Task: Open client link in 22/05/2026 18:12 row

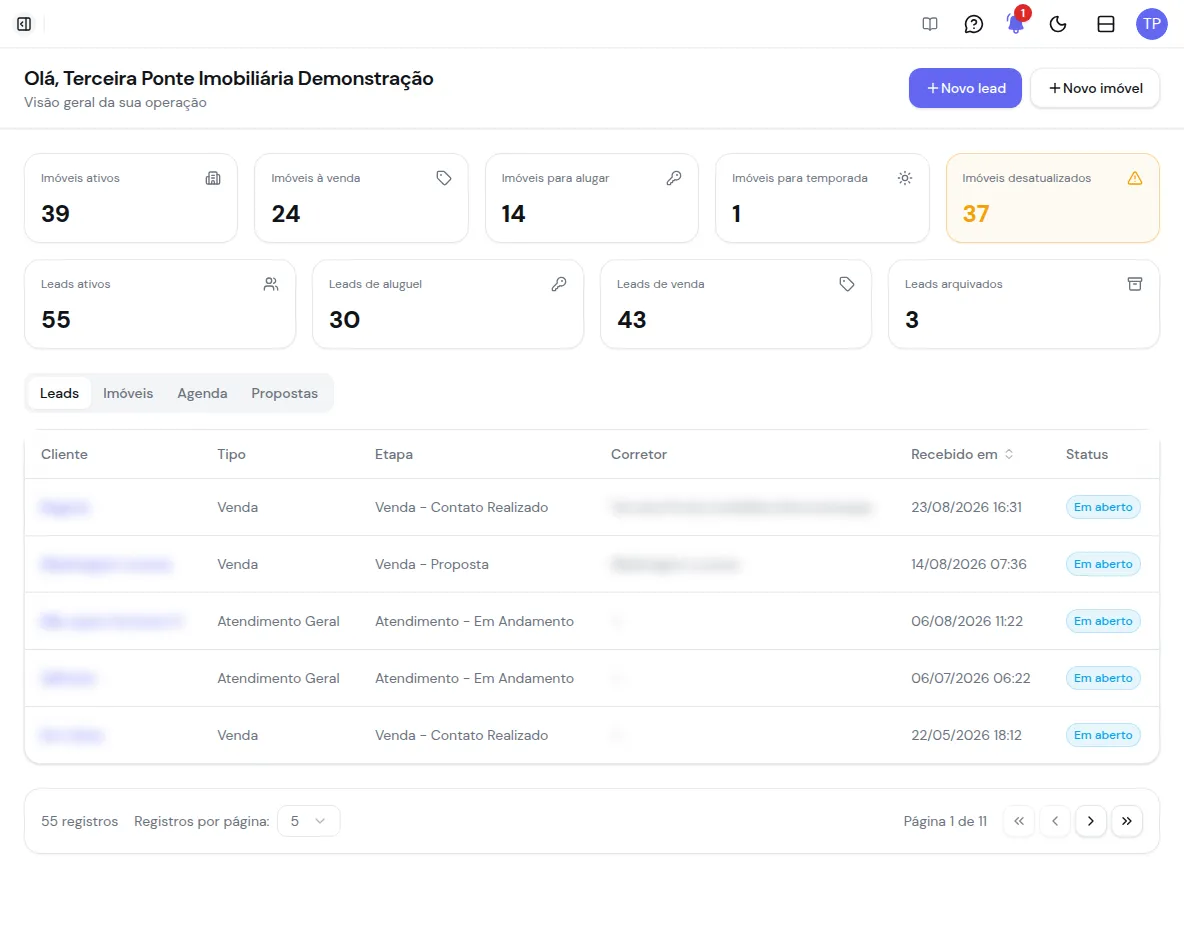Action: point(72,735)
